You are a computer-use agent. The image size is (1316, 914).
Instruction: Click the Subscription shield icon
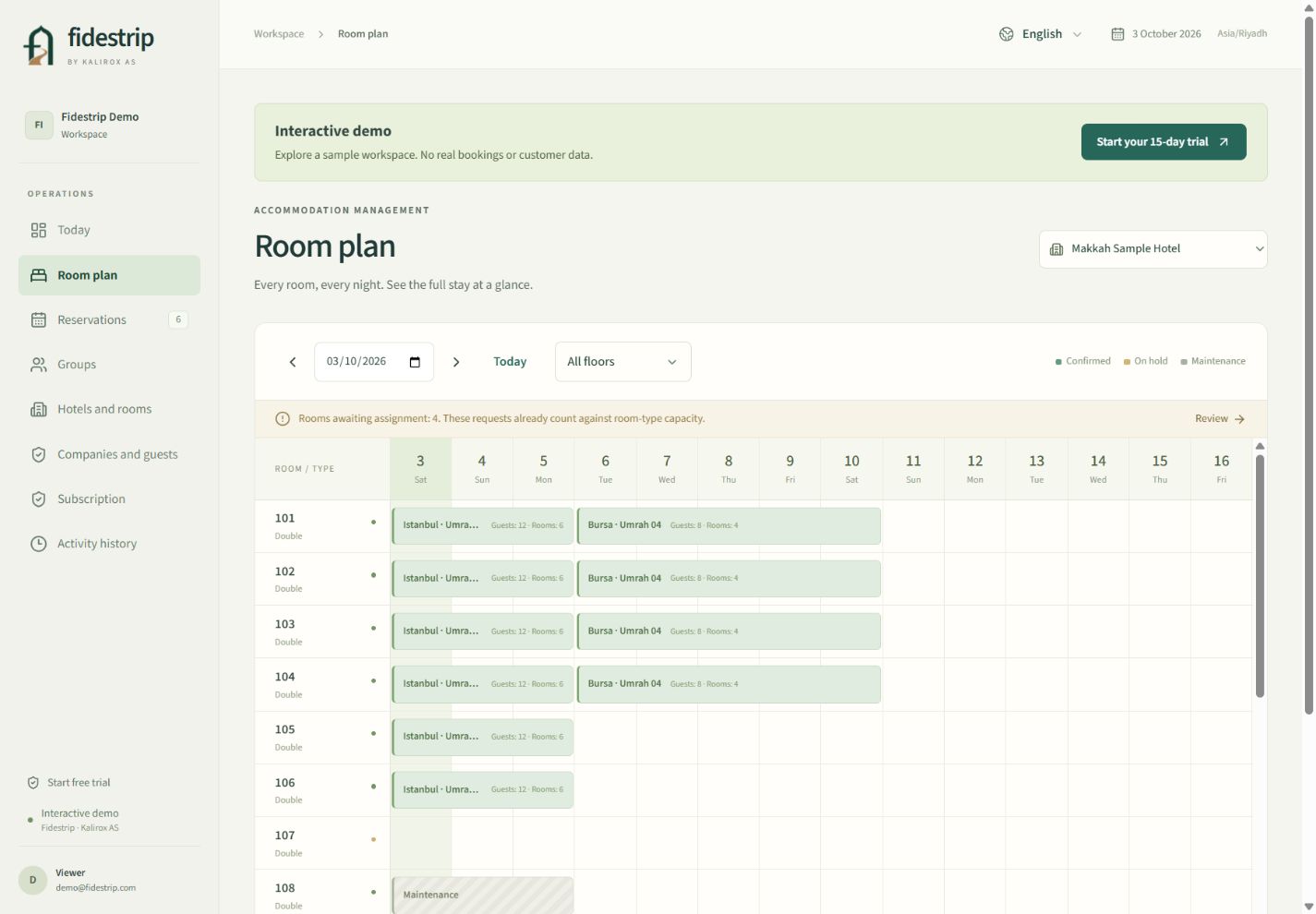[x=39, y=499]
